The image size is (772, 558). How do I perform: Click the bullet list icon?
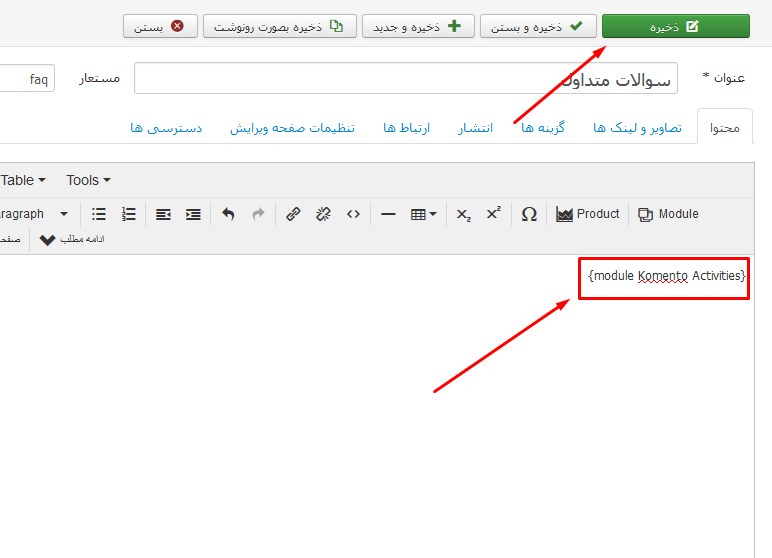[98, 214]
